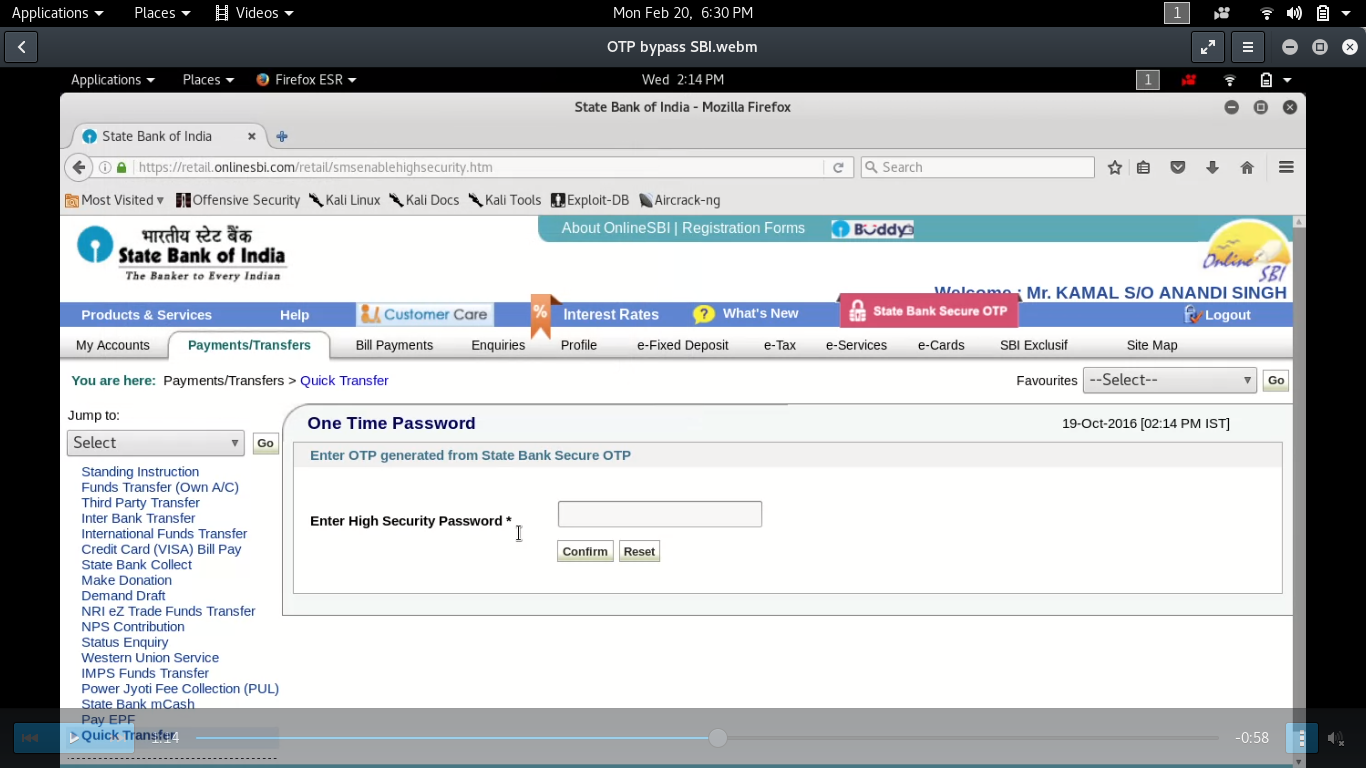The image size is (1366, 768).
Task: Click the State Bank of India logo
Action: pos(181,254)
